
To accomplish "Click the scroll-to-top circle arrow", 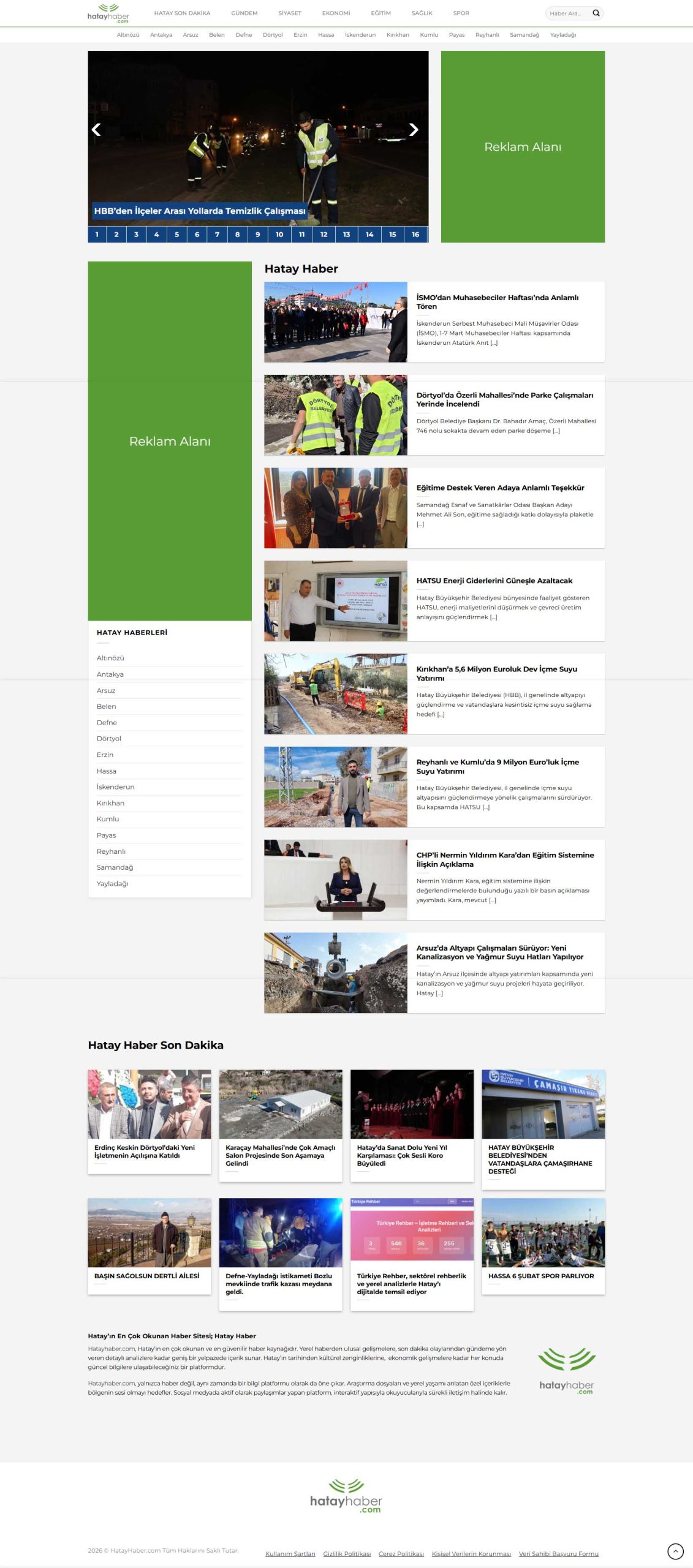I will pyautogui.click(x=675, y=1551).
